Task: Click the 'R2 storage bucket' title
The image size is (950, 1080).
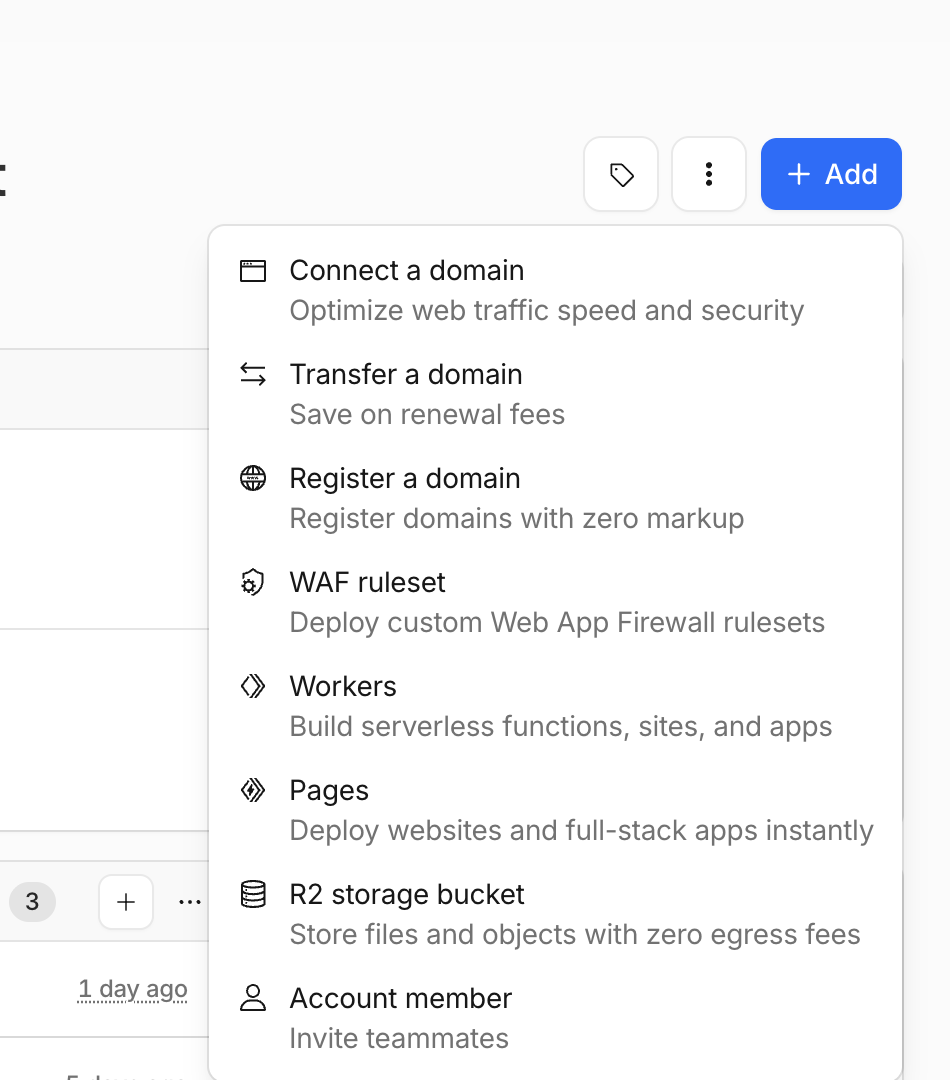Action: click(406, 895)
